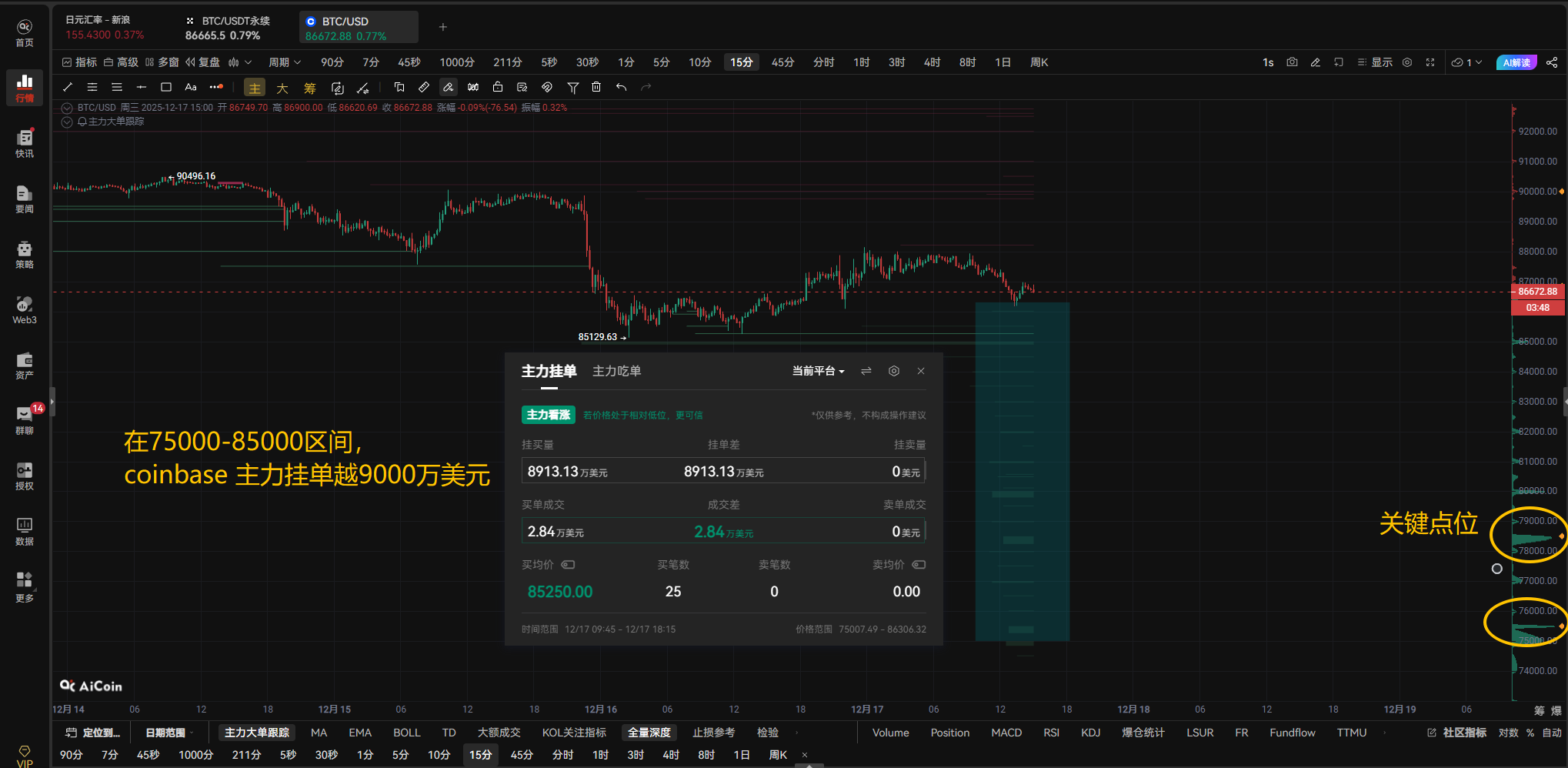The image size is (1568, 768).
Task: Click the AI解读 button
Action: point(1515,62)
